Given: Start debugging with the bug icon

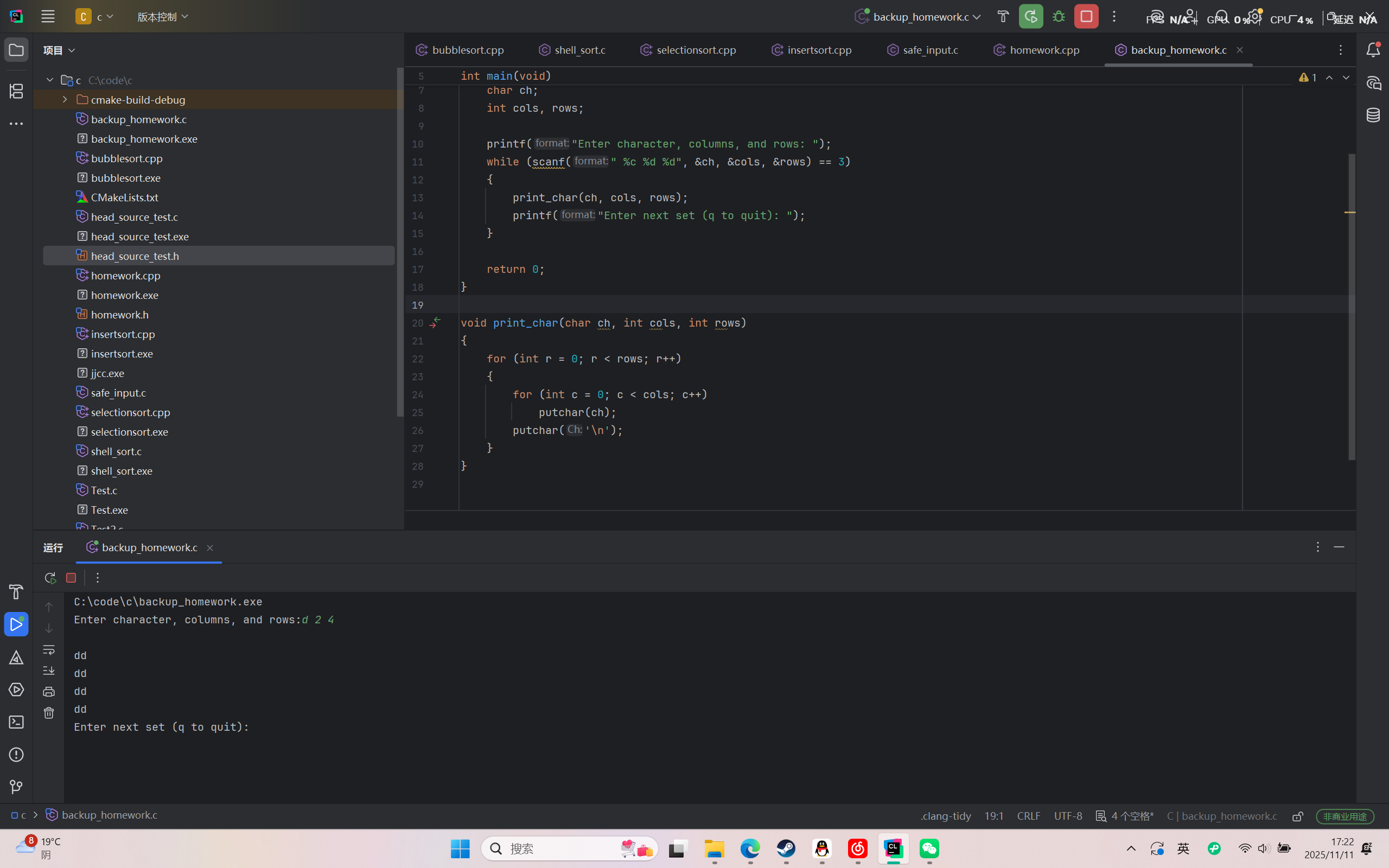Looking at the screenshot, I should [x=1059, y=17].
